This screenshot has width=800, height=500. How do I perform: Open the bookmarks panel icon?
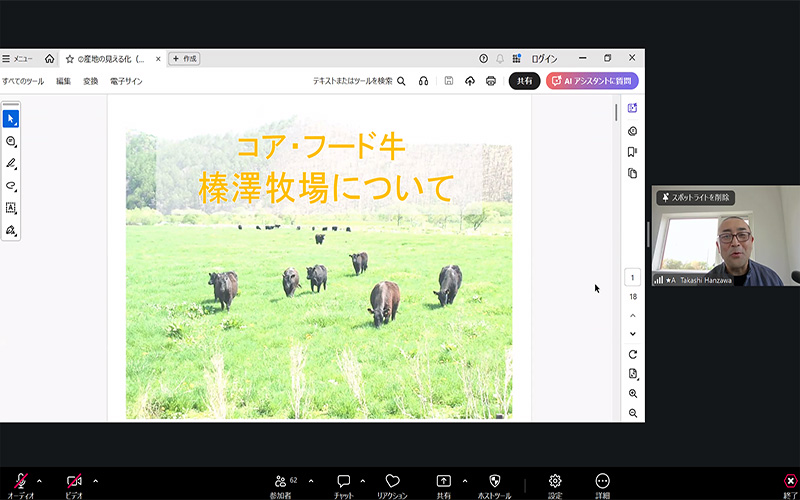(633, 152)
